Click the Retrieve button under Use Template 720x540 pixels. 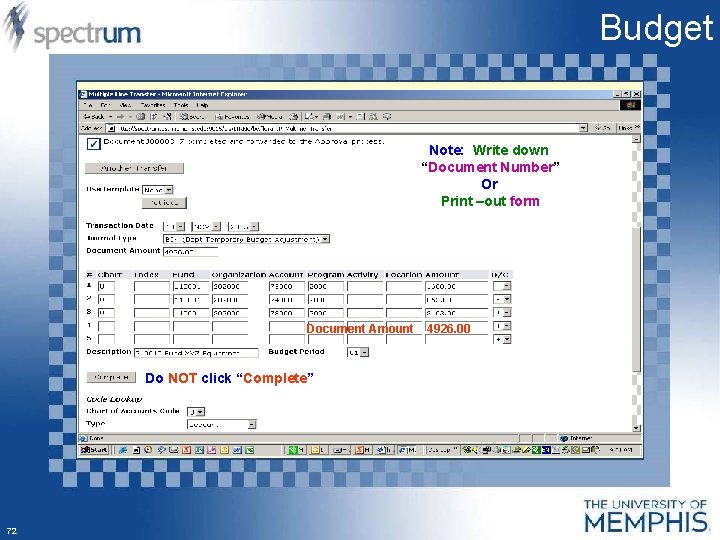[164, 202]
